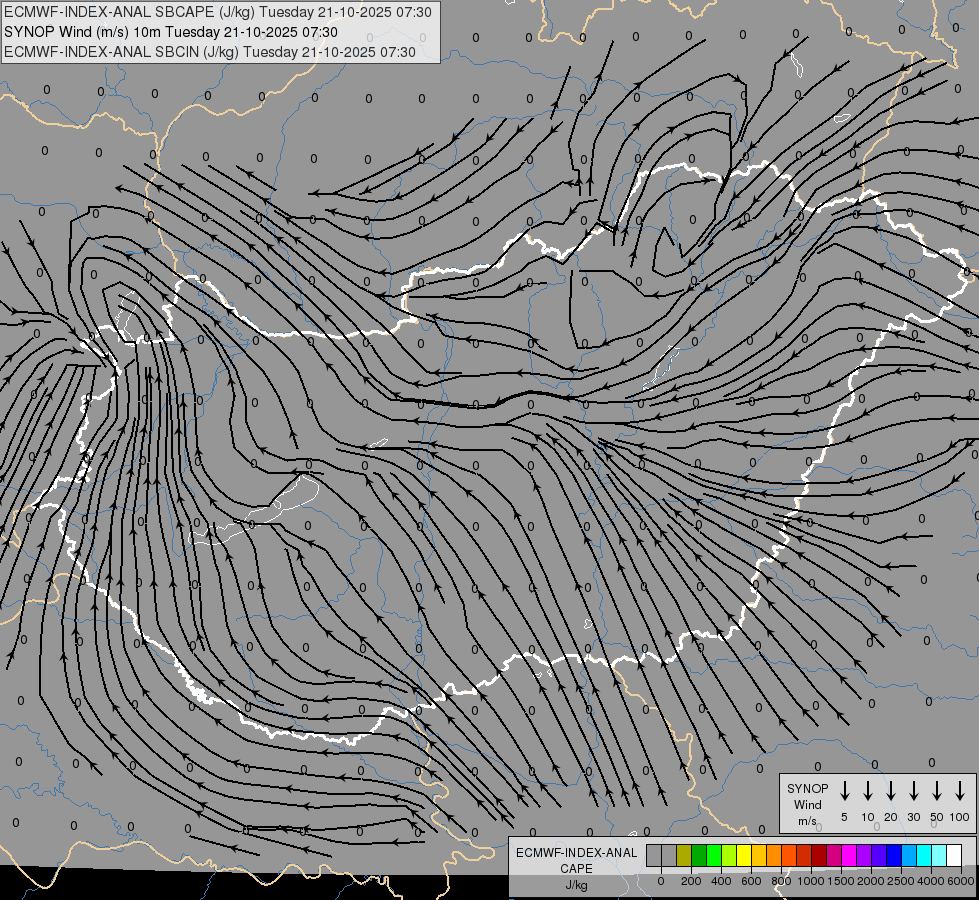The height and width of the screenshot is (900, 979).
Task: Pick the cyan swatch before the 4000 tick
Action: click(x=923, y=856)
